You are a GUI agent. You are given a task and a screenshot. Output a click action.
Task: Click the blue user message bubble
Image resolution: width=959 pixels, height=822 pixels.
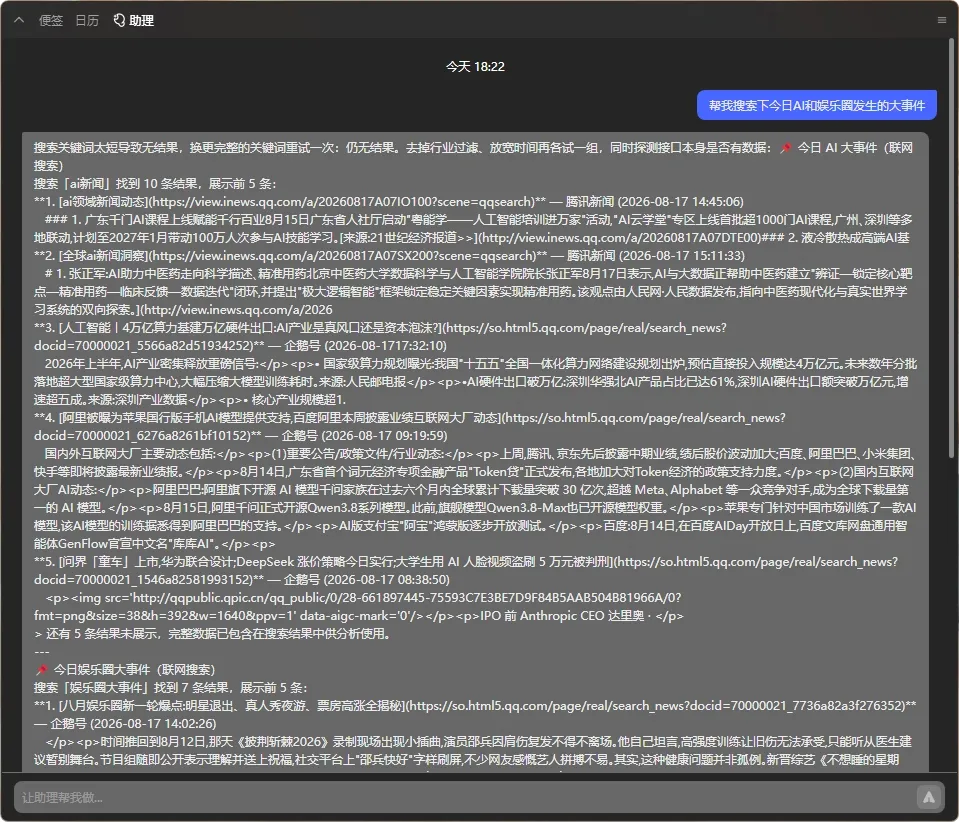(816, 105)
